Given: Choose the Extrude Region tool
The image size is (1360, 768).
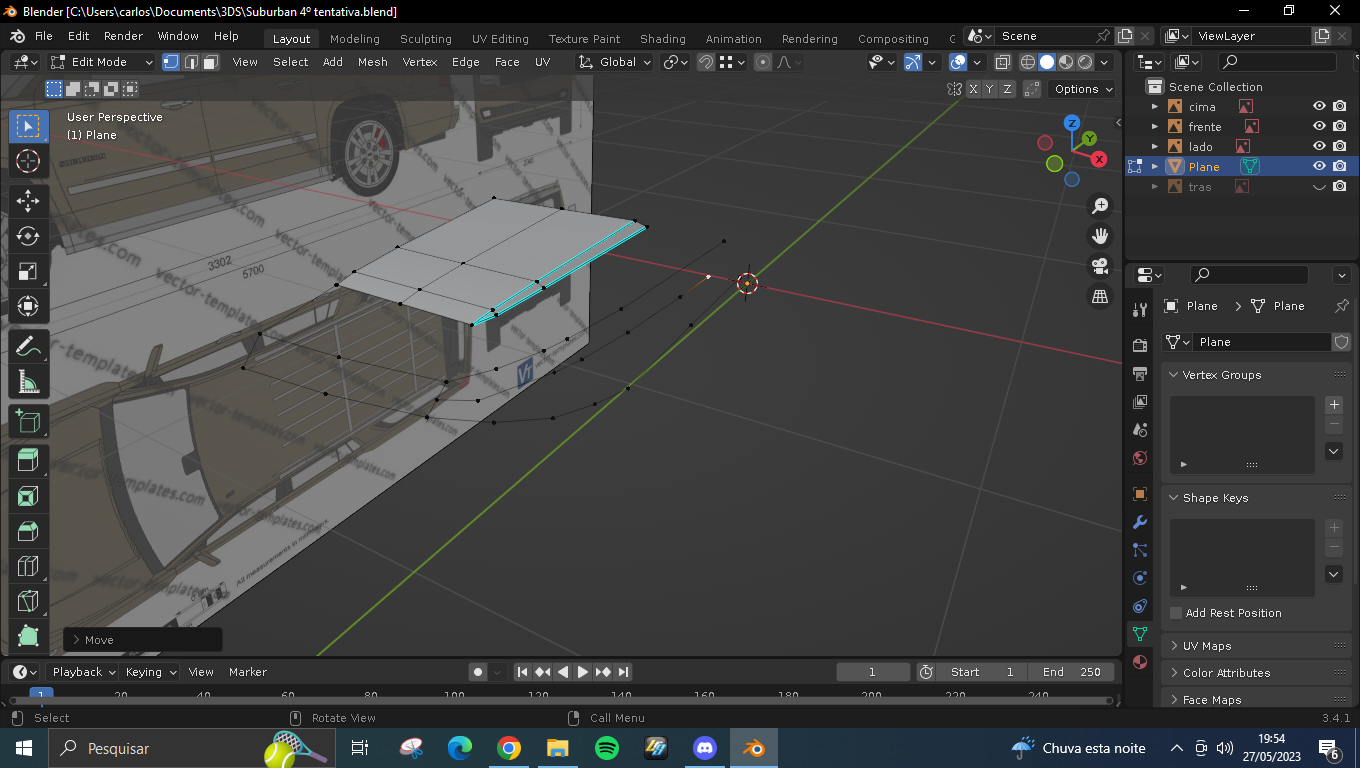Looking at the screenshot, I should tap(28, 460).
